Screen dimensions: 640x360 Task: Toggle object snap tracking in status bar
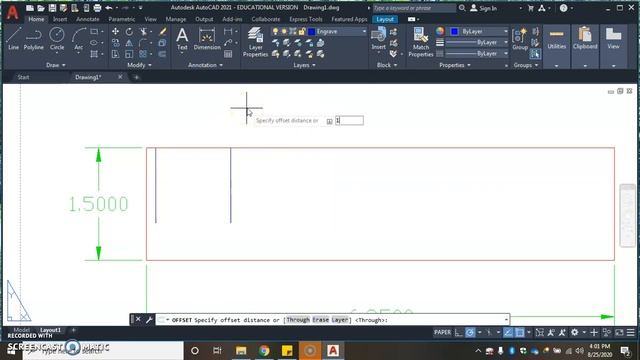pyautogui.click(x=508, y=333)
